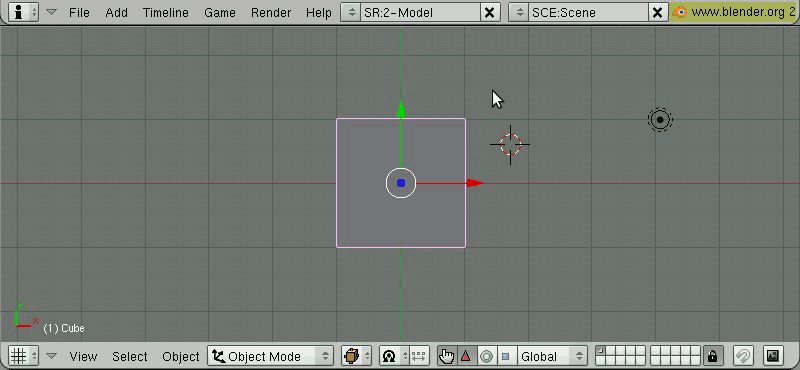Click the "(1) Cube" object label
This screenshot has width=800, height=370.
point(64,328)
